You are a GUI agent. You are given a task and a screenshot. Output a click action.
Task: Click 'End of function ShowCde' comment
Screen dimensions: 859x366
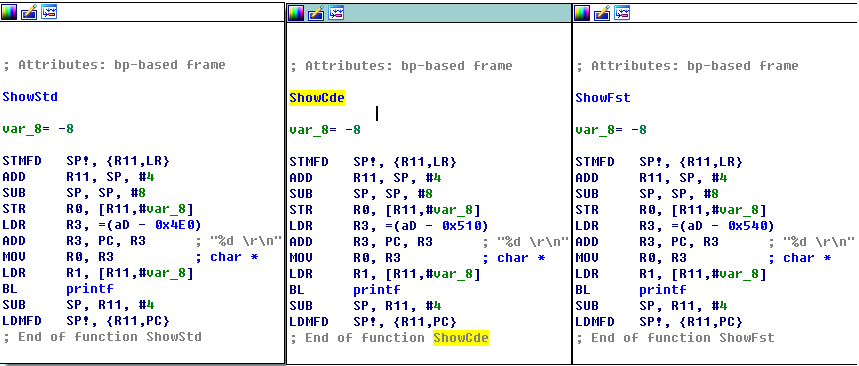coord(389,338)
